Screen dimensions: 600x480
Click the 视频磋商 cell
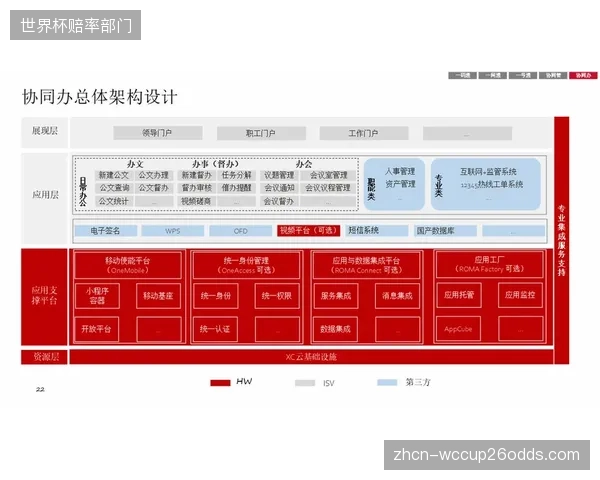point(196,201)
